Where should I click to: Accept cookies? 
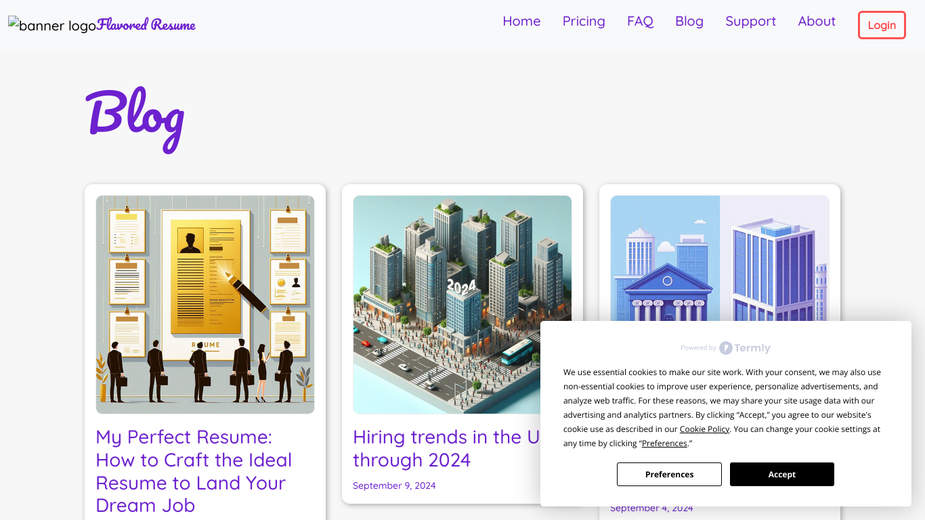coord(782,475)
